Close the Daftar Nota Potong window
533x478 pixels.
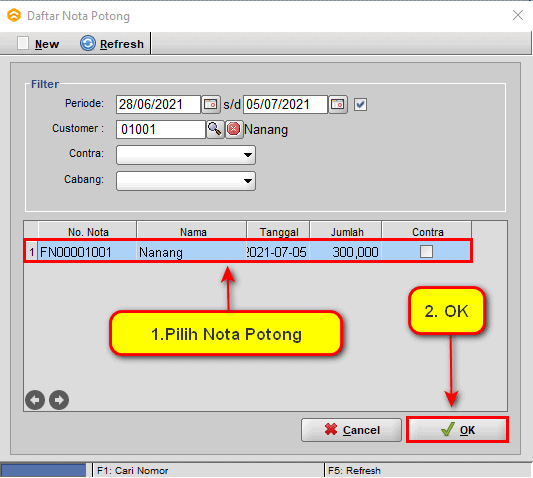(518, 15)
